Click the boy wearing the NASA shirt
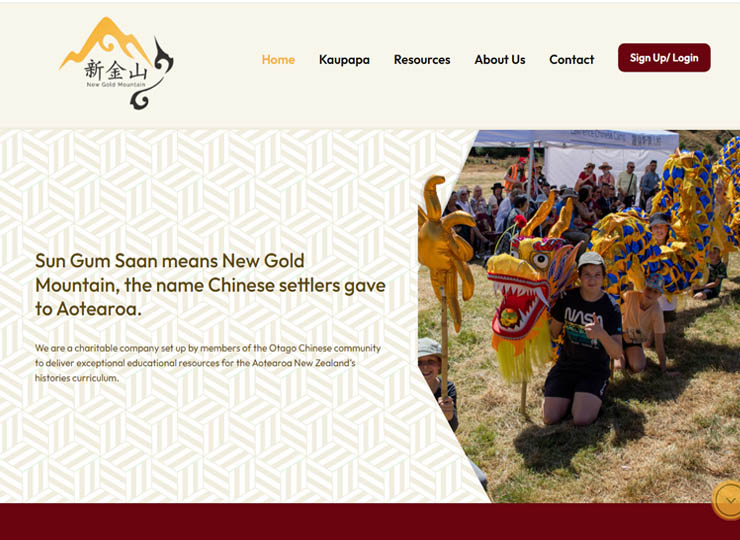Viewport: 740px width, 540px height. (583, 338)
